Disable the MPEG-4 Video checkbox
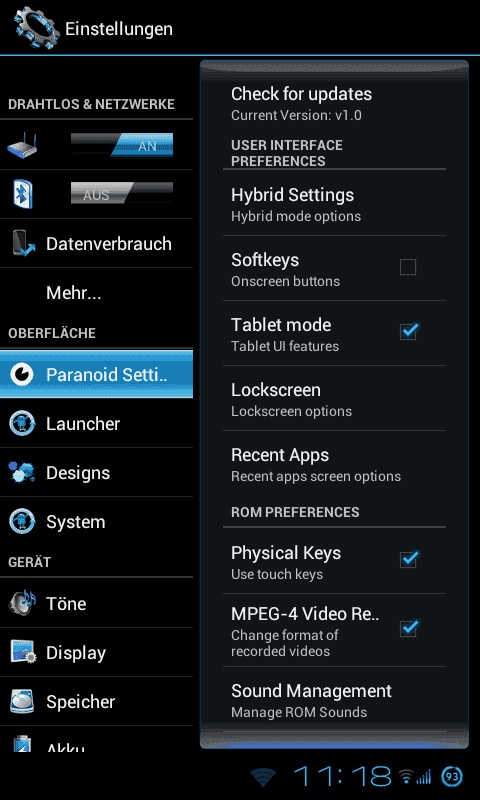The width and height of the screenshot is (480, 800). [409, 629]
